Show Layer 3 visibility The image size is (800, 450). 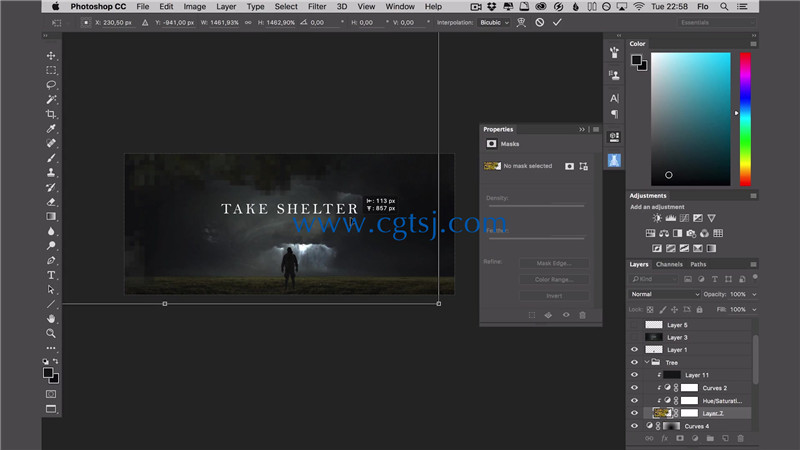click(634, 337)
